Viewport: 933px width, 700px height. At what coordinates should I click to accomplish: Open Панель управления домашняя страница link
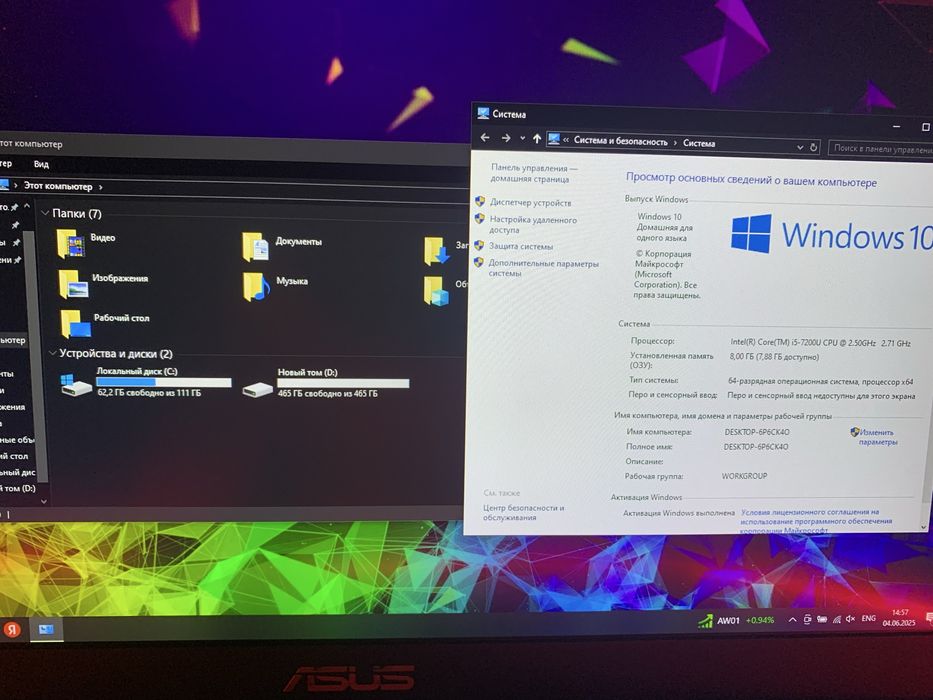pos(533,173)
